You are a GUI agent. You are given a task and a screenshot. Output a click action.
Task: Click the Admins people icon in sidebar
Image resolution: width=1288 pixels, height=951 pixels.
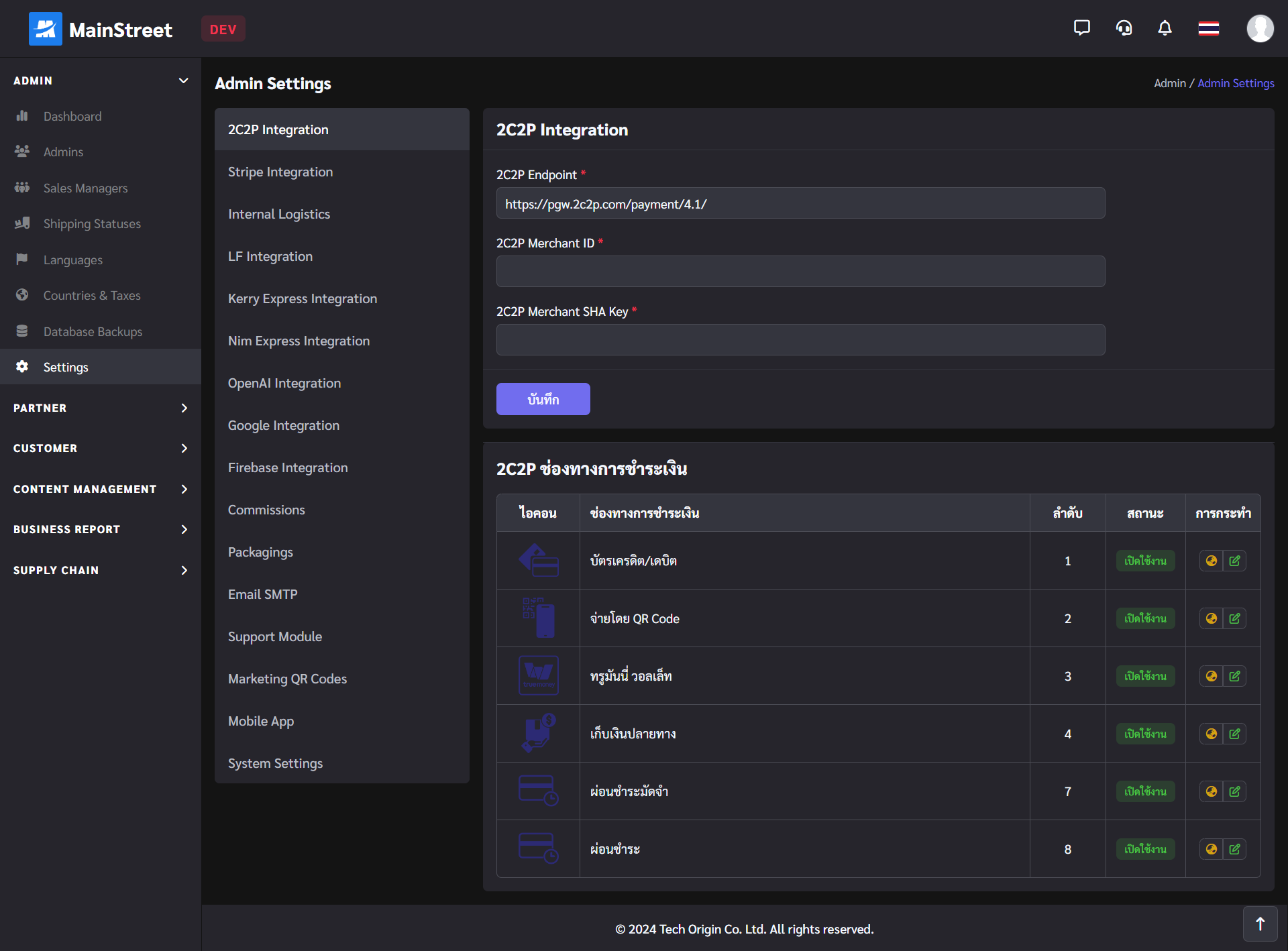[x=22, y=151]
